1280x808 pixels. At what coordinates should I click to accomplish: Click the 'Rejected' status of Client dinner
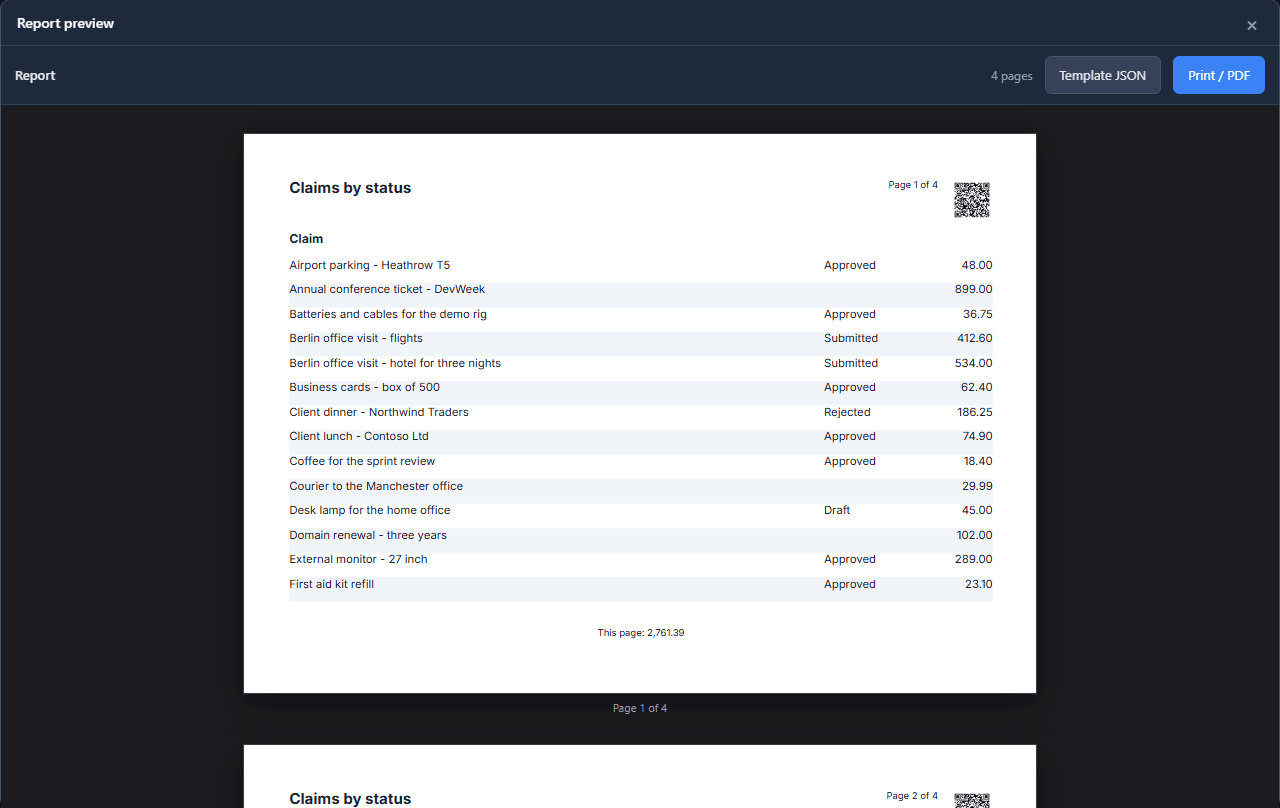click(x=847, y=412)
